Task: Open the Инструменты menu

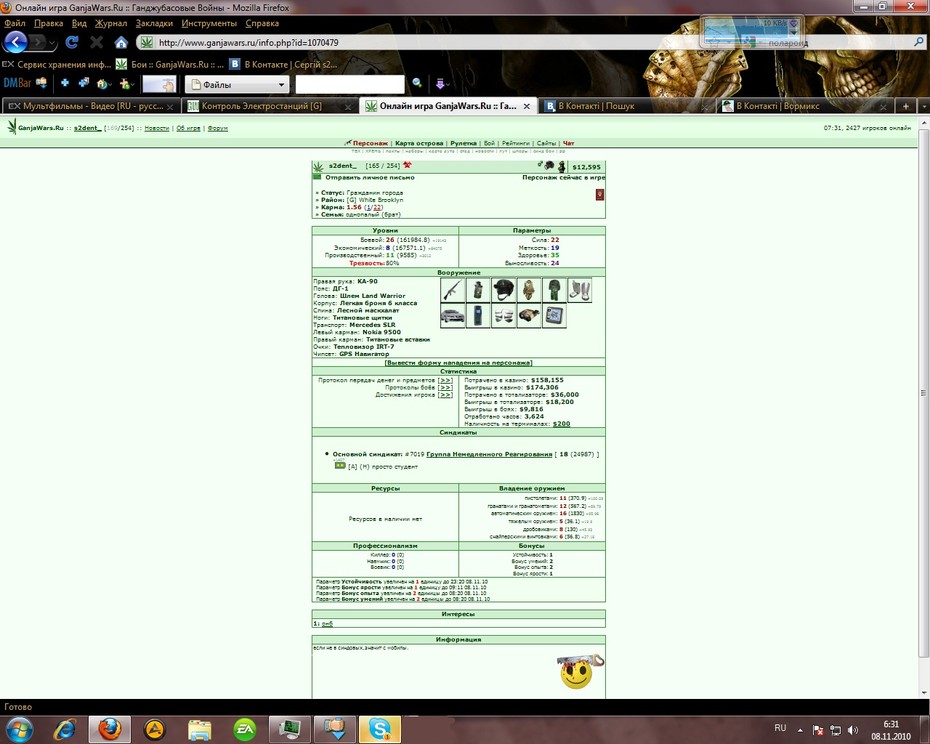Action: coord(209,23)
